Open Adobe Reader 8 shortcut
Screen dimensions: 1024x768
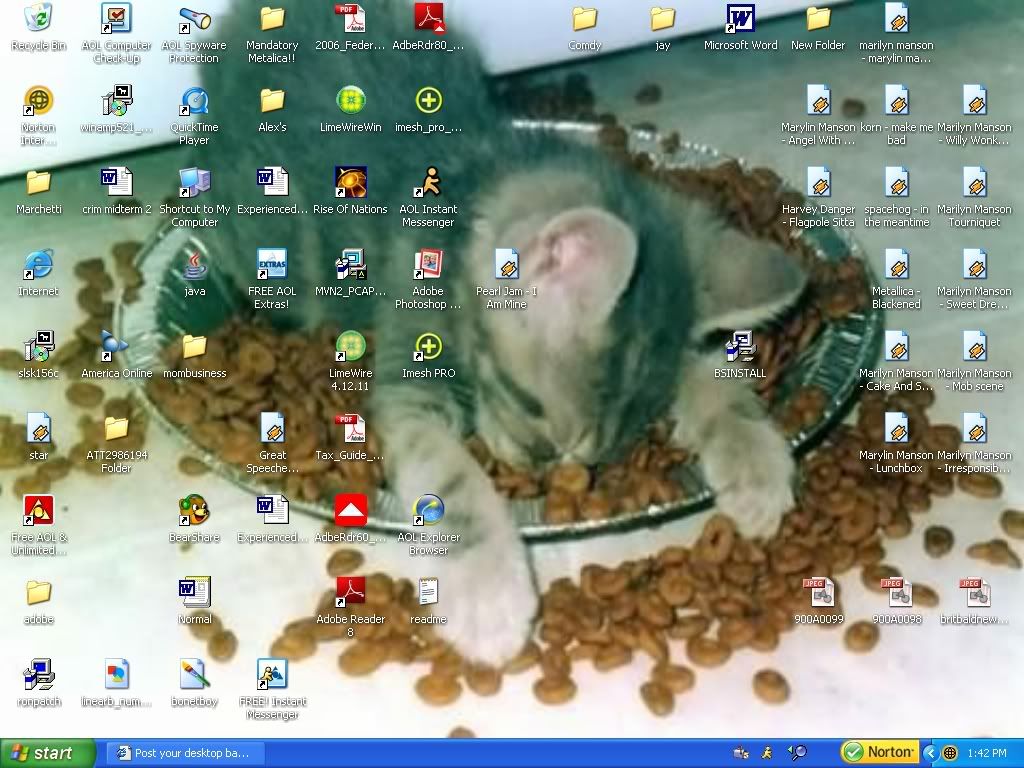(350, 593)
